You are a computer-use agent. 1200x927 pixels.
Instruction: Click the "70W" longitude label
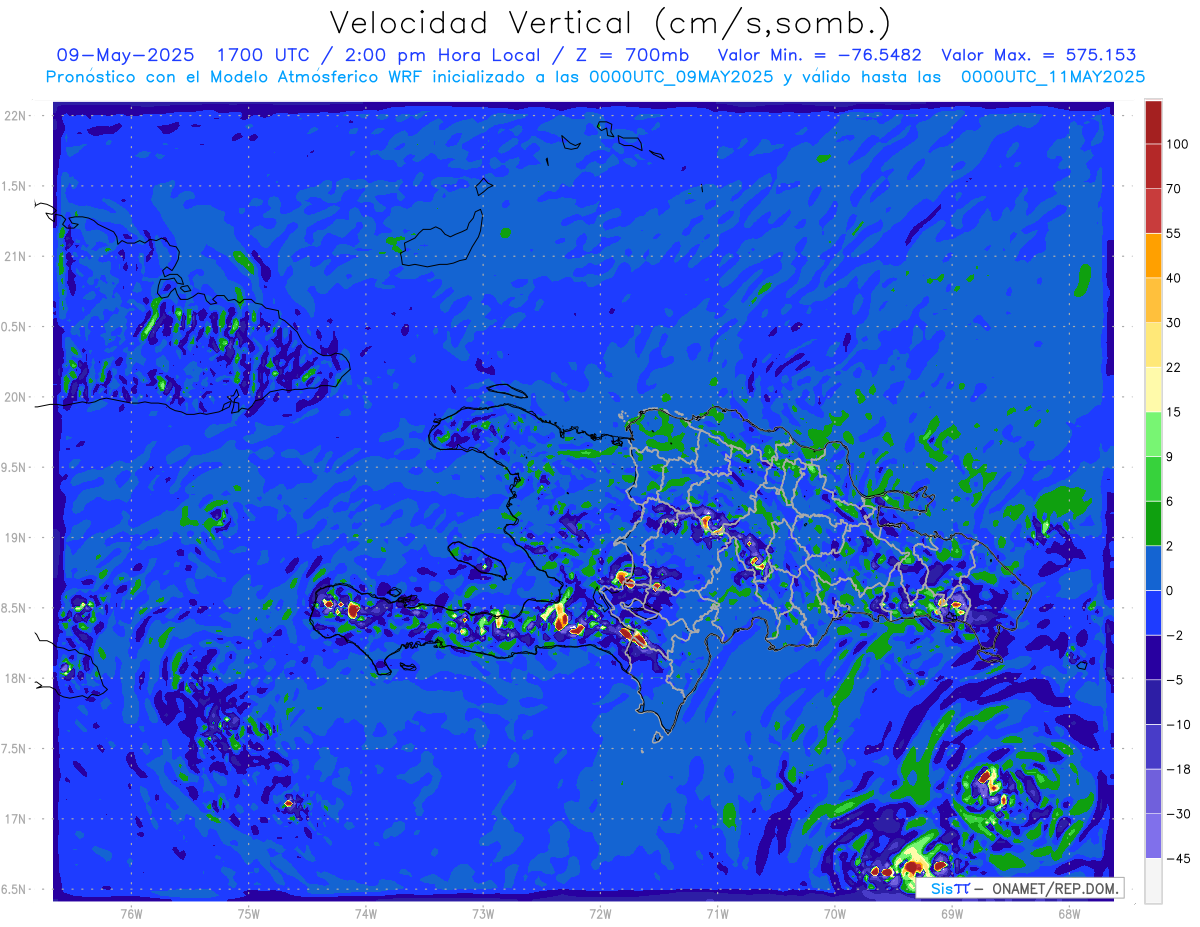(x=835, y=913)
